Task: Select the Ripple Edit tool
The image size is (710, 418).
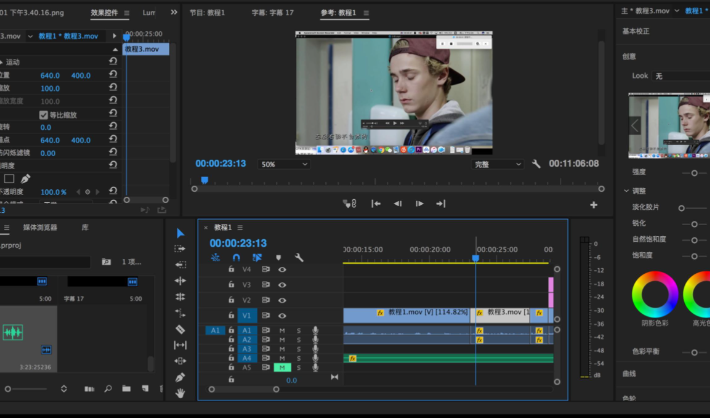Action: click(181, 281)
